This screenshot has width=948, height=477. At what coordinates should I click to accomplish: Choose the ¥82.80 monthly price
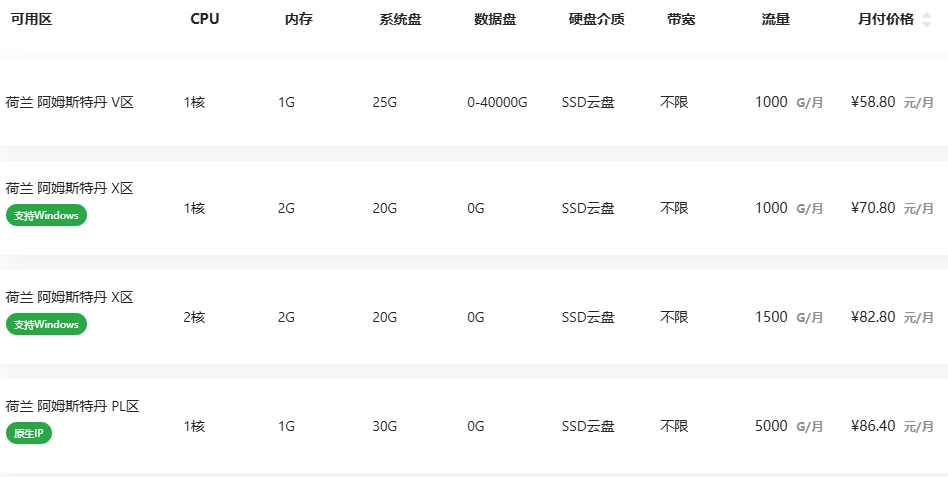click(x=873, y=317)
